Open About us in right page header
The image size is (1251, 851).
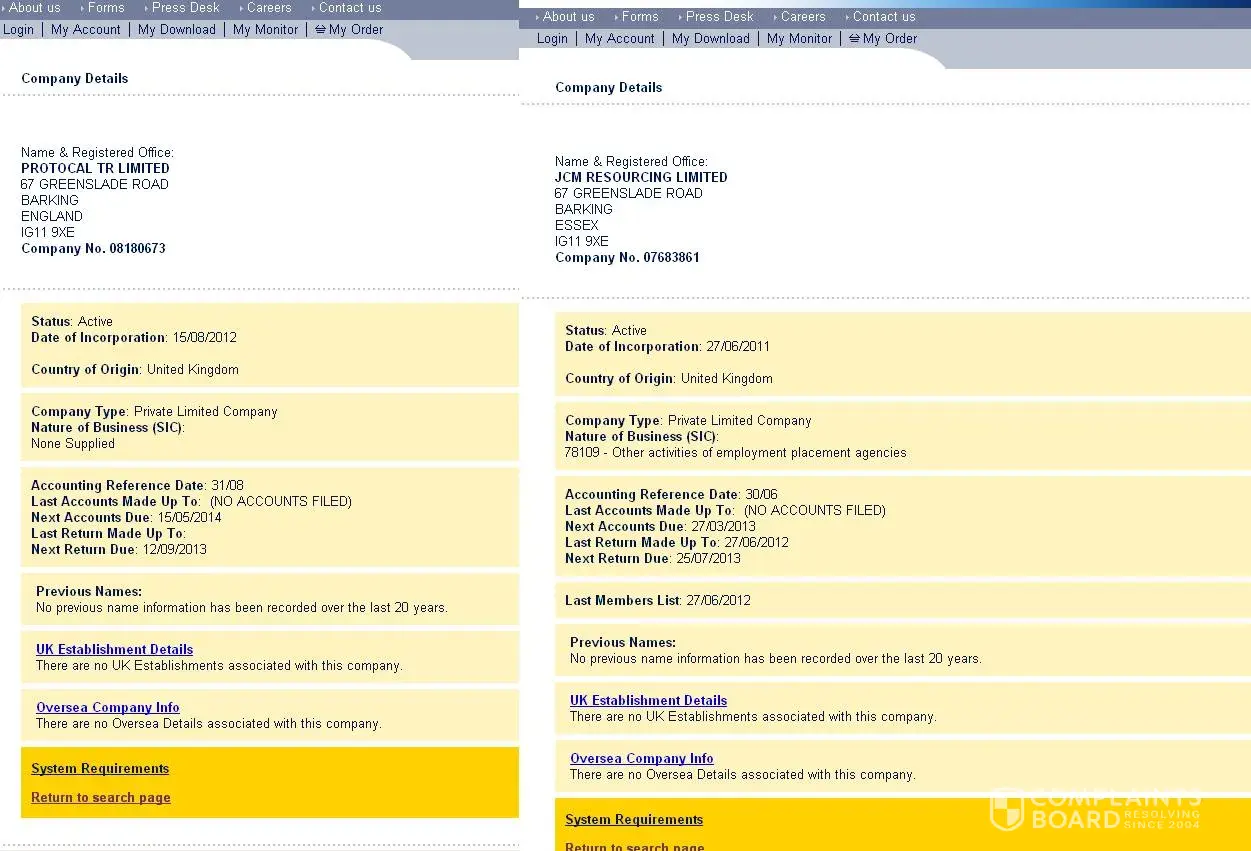[568, 17]
